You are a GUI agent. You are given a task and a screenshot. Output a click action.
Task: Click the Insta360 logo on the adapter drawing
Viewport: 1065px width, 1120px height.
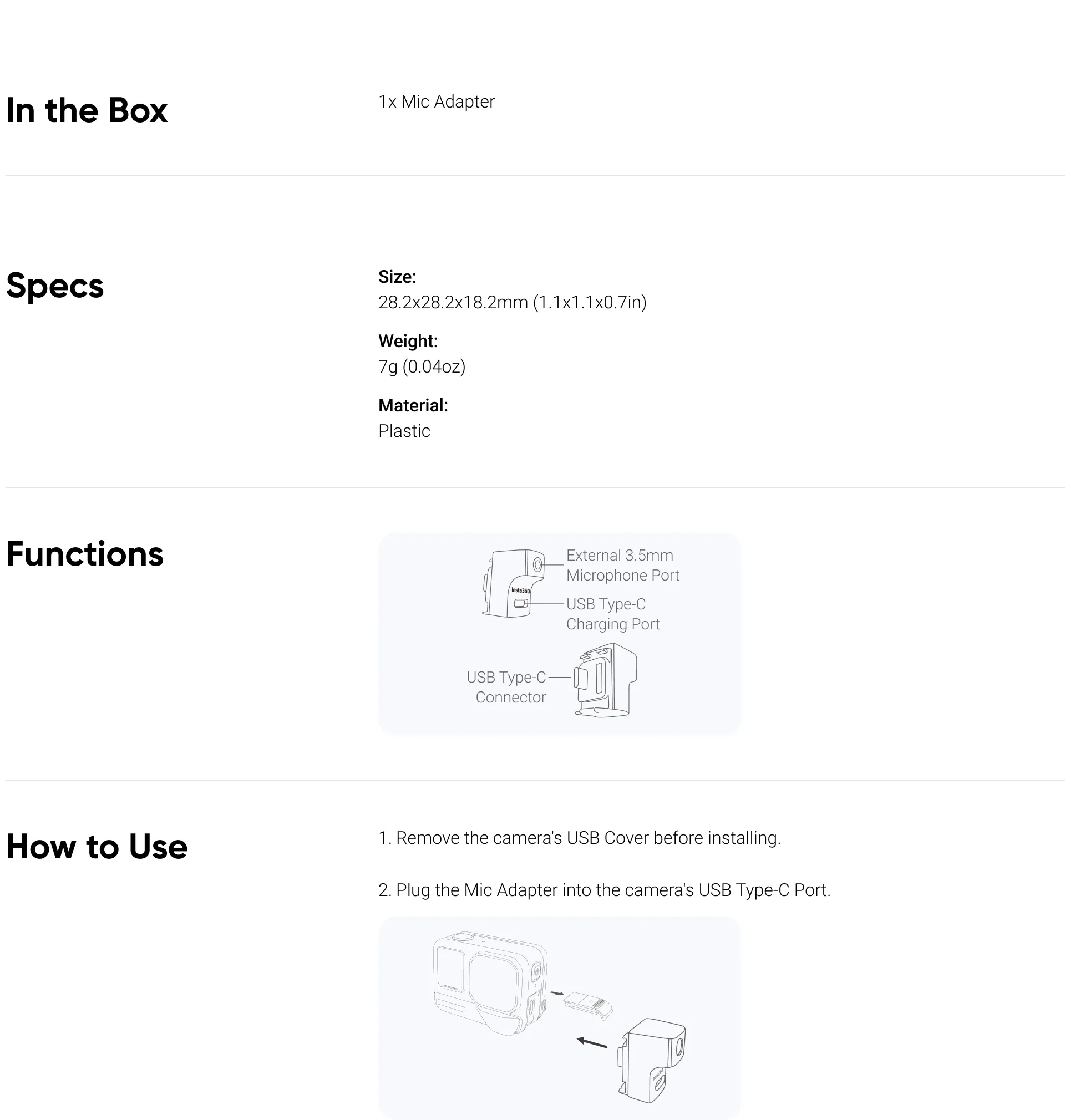[x=521, y=590]
